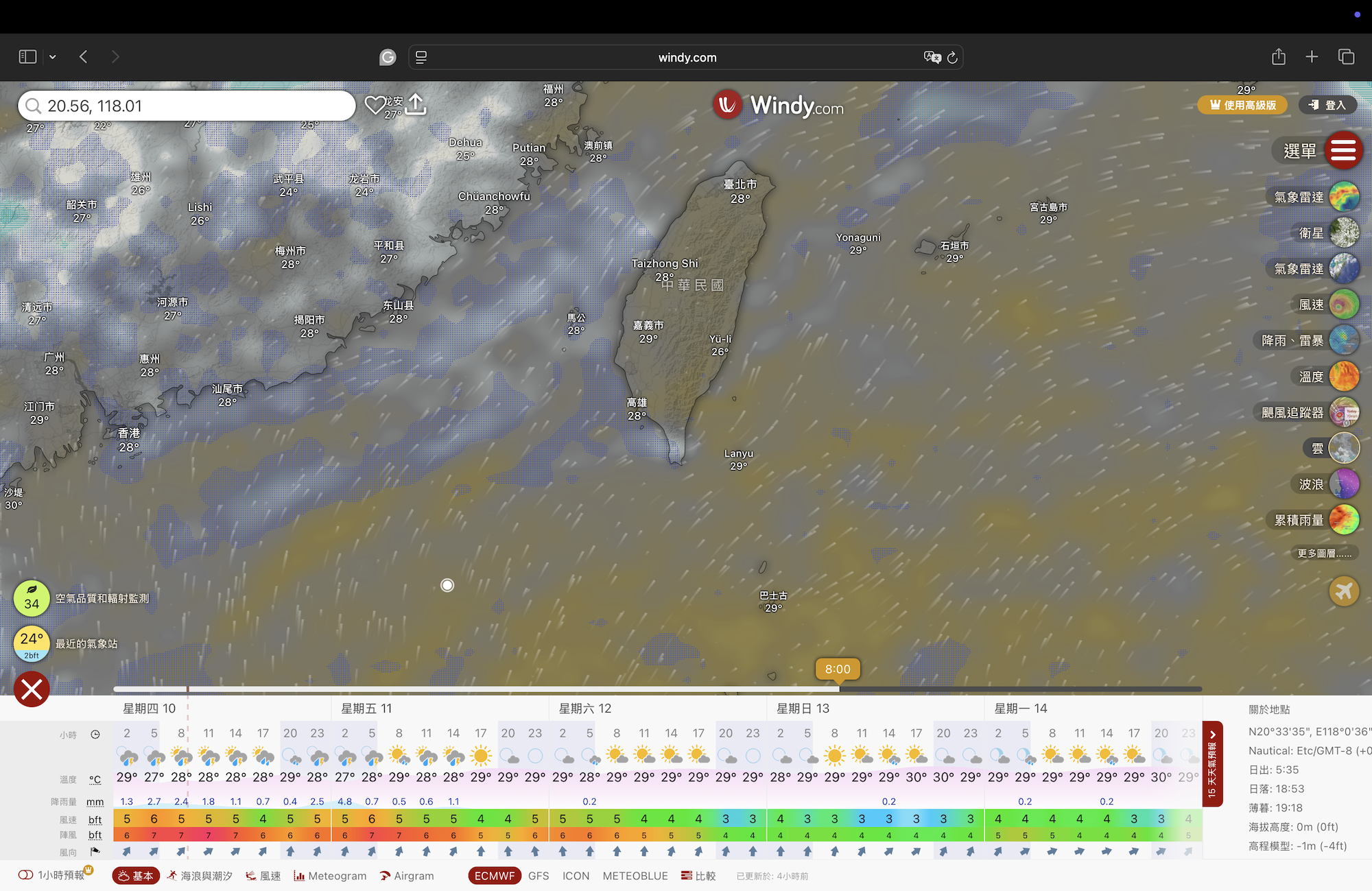Image resolution: width=1372 pixels, height=891 pixels.
Task: Click the 8:00 timeline slider handle
Action: pos(838,669)
